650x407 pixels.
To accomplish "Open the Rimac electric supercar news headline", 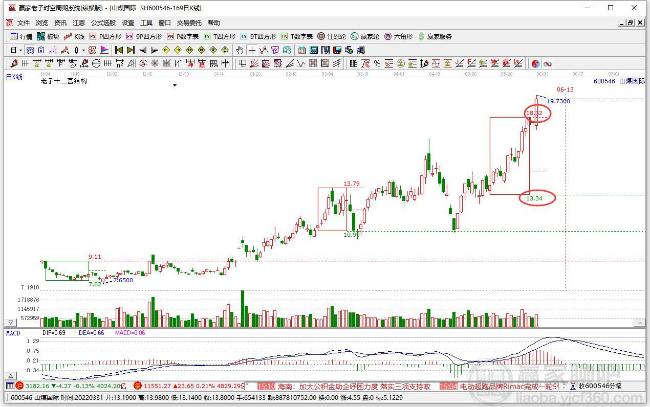I will 509,387.
